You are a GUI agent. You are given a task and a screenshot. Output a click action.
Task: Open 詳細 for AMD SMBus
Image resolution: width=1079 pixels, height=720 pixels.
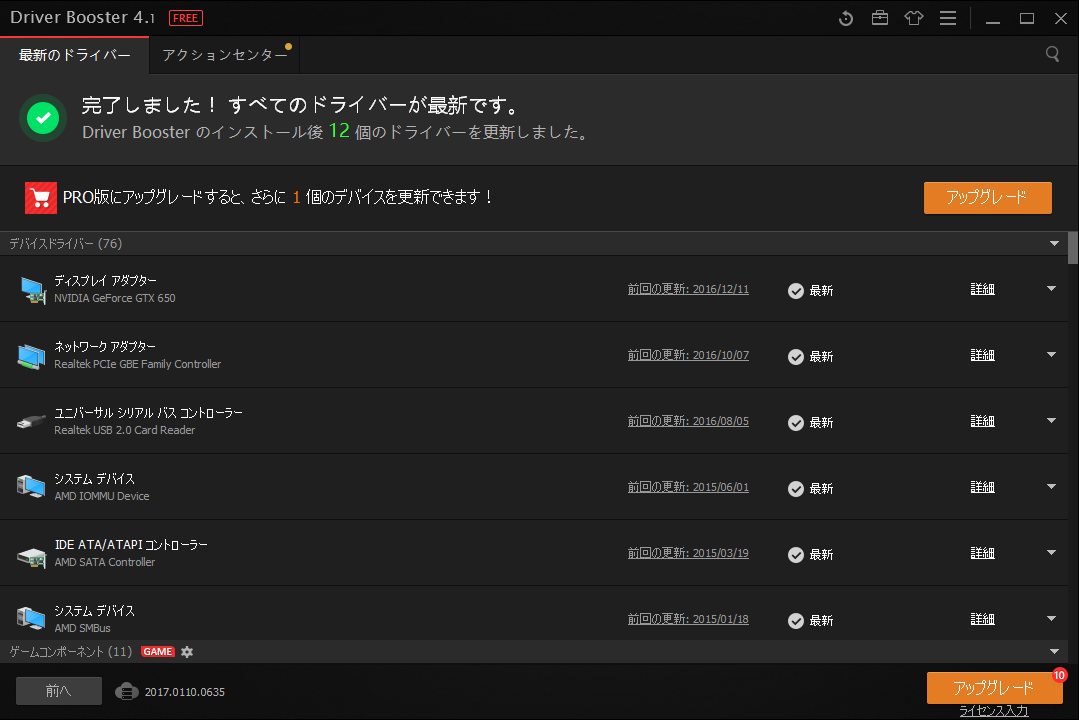(983, 620)
